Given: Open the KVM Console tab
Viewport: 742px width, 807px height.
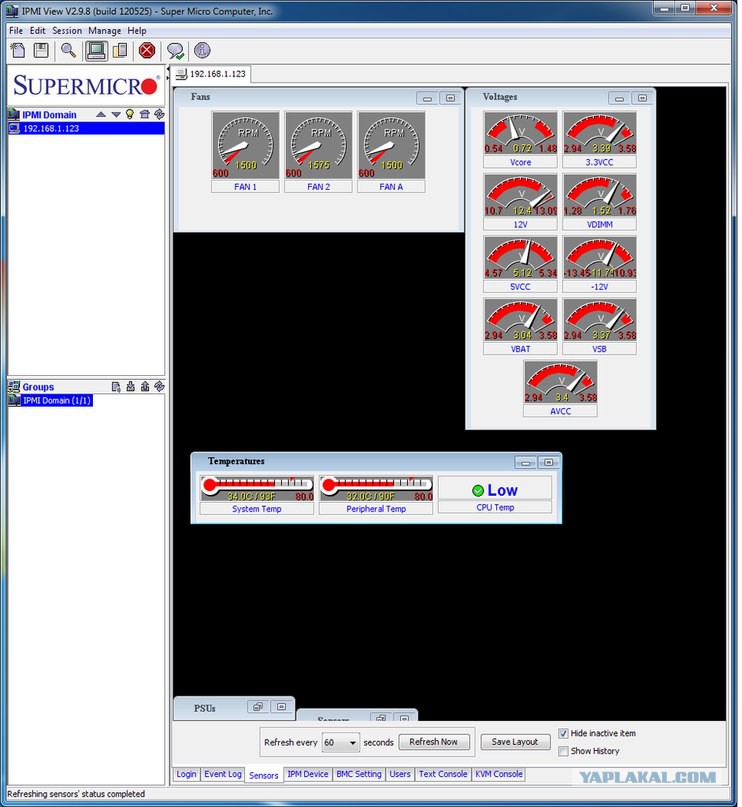Looking at the screenshot, I should coord(499,774).
